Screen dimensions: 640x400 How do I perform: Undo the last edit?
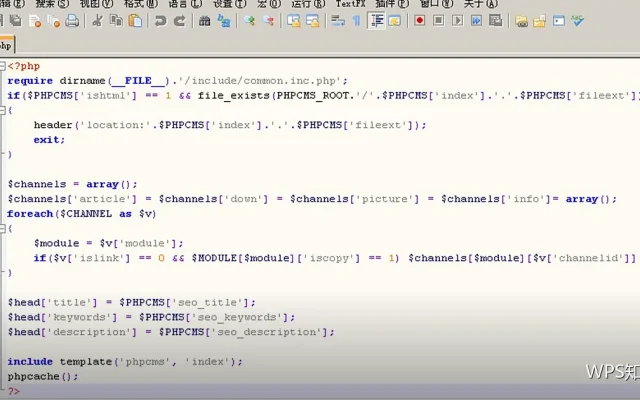(x=160, y=20)
